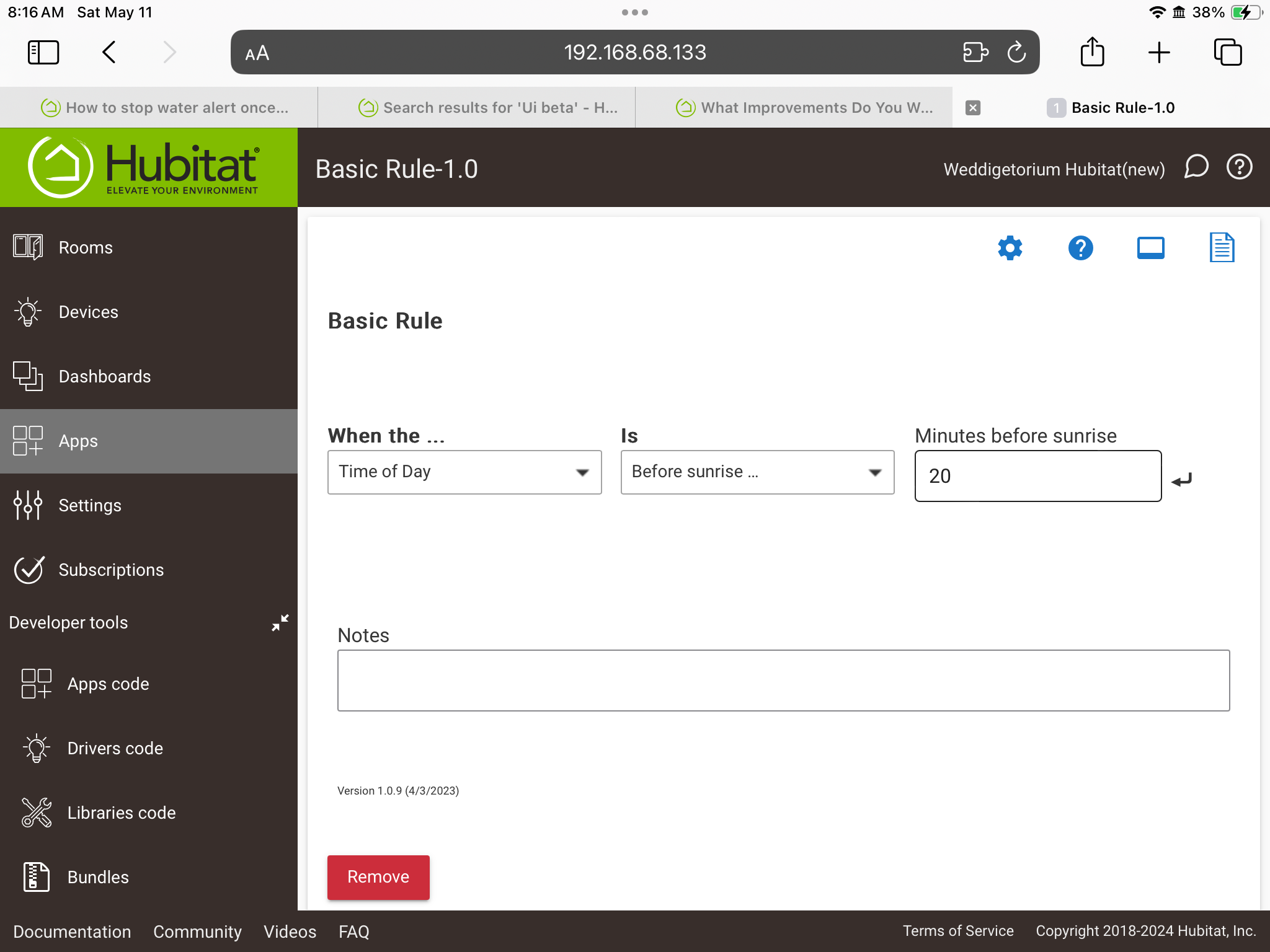Open the Videos footer link
Screen dimensions: 1270x952
point(290,932)
